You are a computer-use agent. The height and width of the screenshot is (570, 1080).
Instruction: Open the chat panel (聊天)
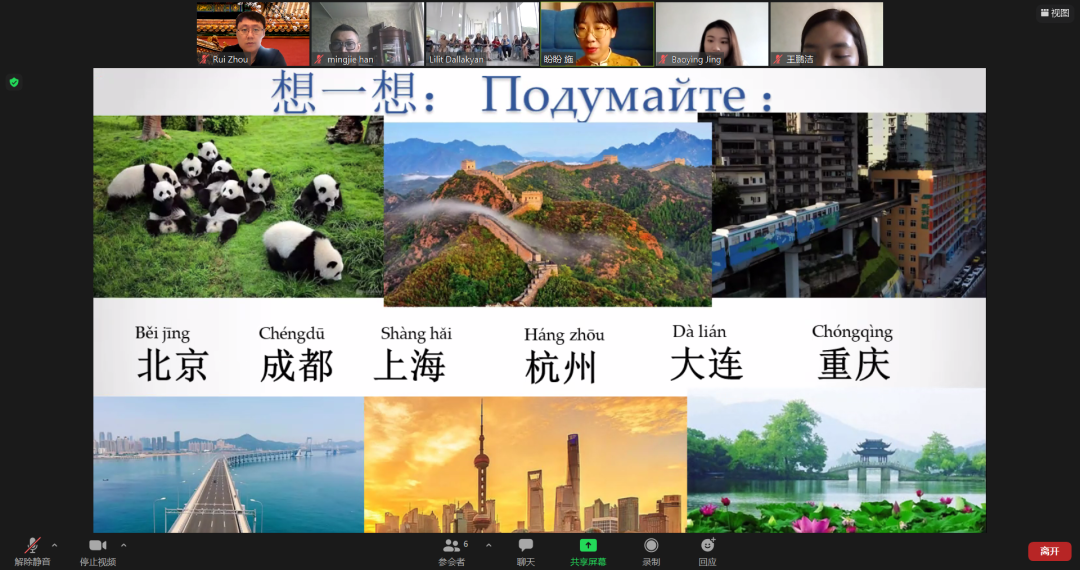pyautogui.click(x=526, y=551)
